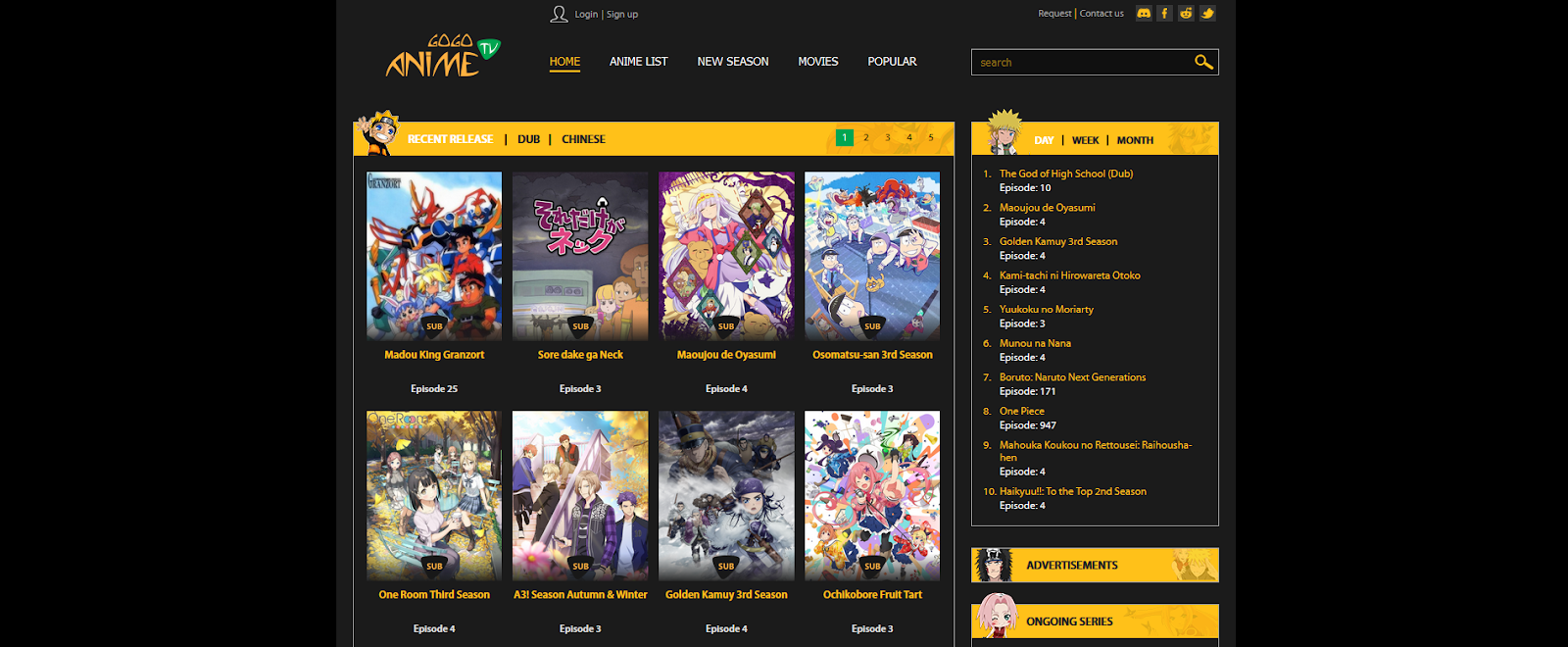Open the Facebook icon link

pyautogui.click(x=1164, y=14)
